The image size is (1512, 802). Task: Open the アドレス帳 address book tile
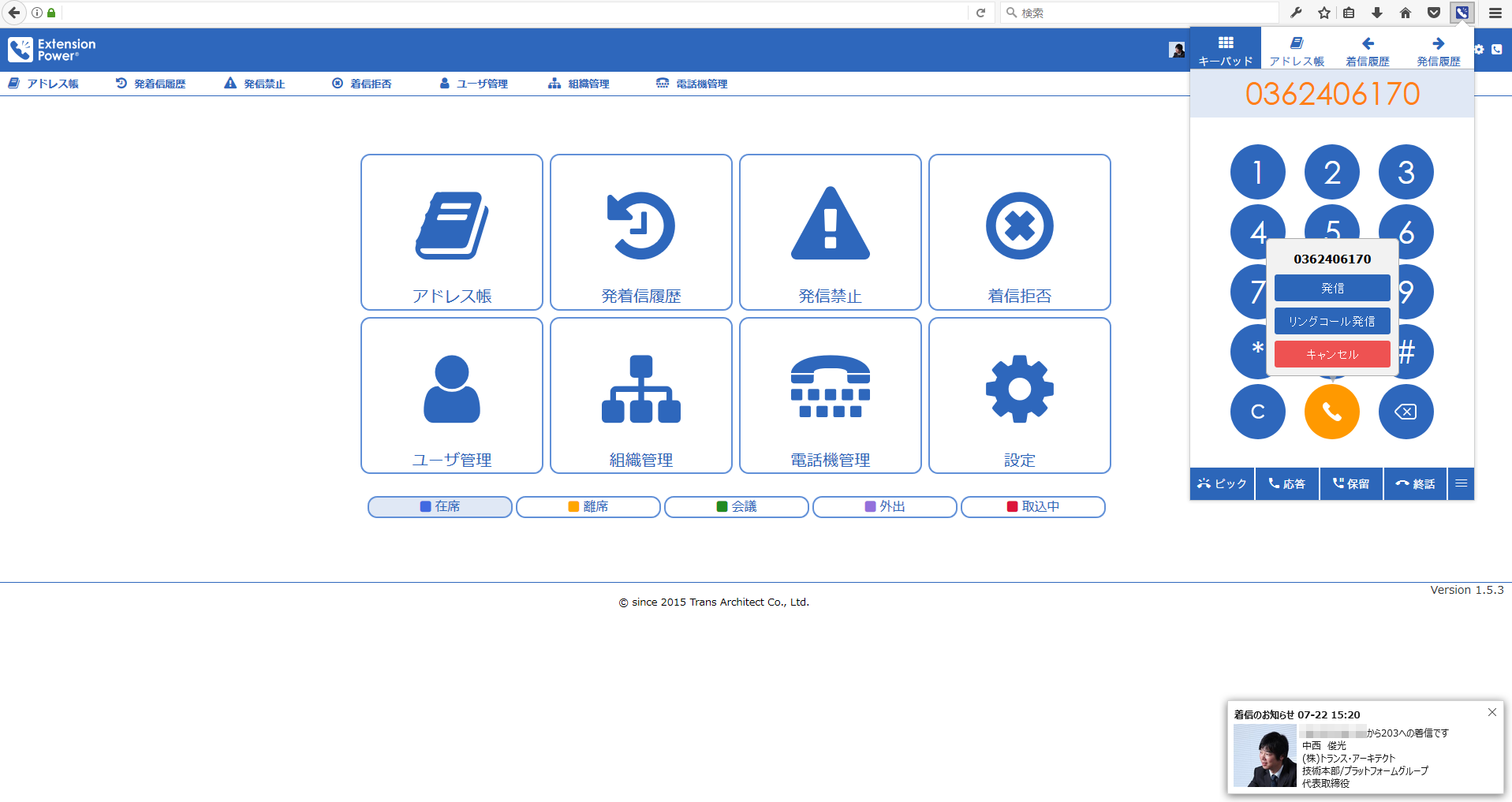[451, 232]
